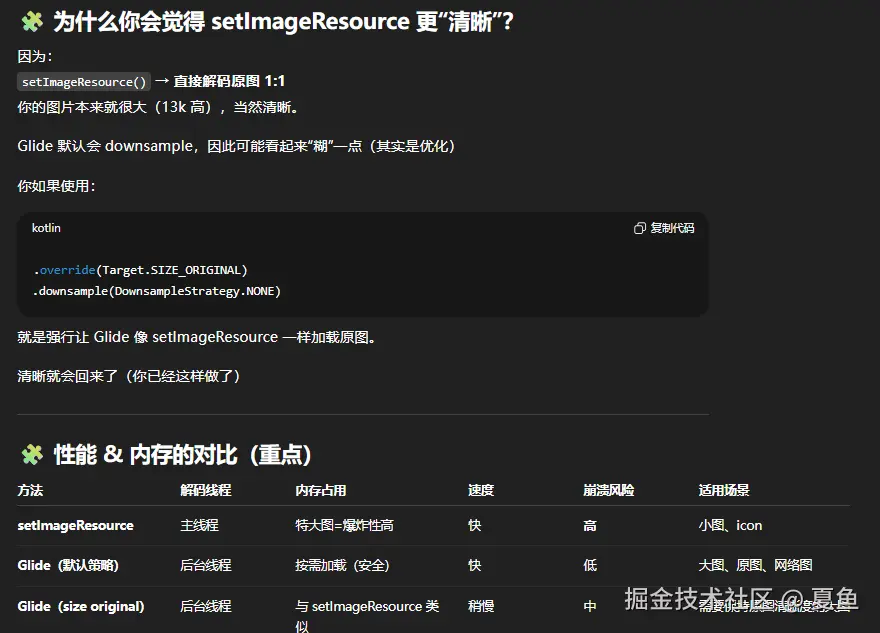The height and width of the screenshot is (633, 880).
Task: Click the 速度 column header
Action: [x=481, y=490]
